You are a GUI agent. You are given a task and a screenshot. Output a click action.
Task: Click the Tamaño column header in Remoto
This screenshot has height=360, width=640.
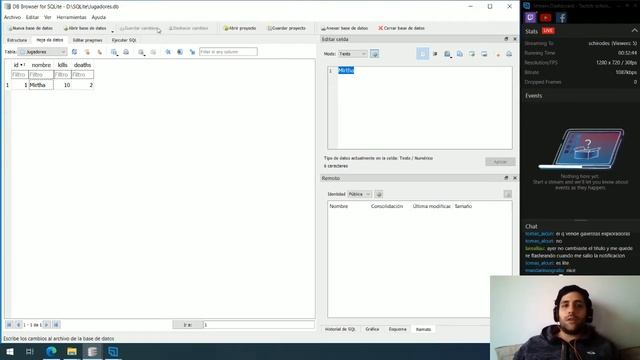(x=463, y=206)
